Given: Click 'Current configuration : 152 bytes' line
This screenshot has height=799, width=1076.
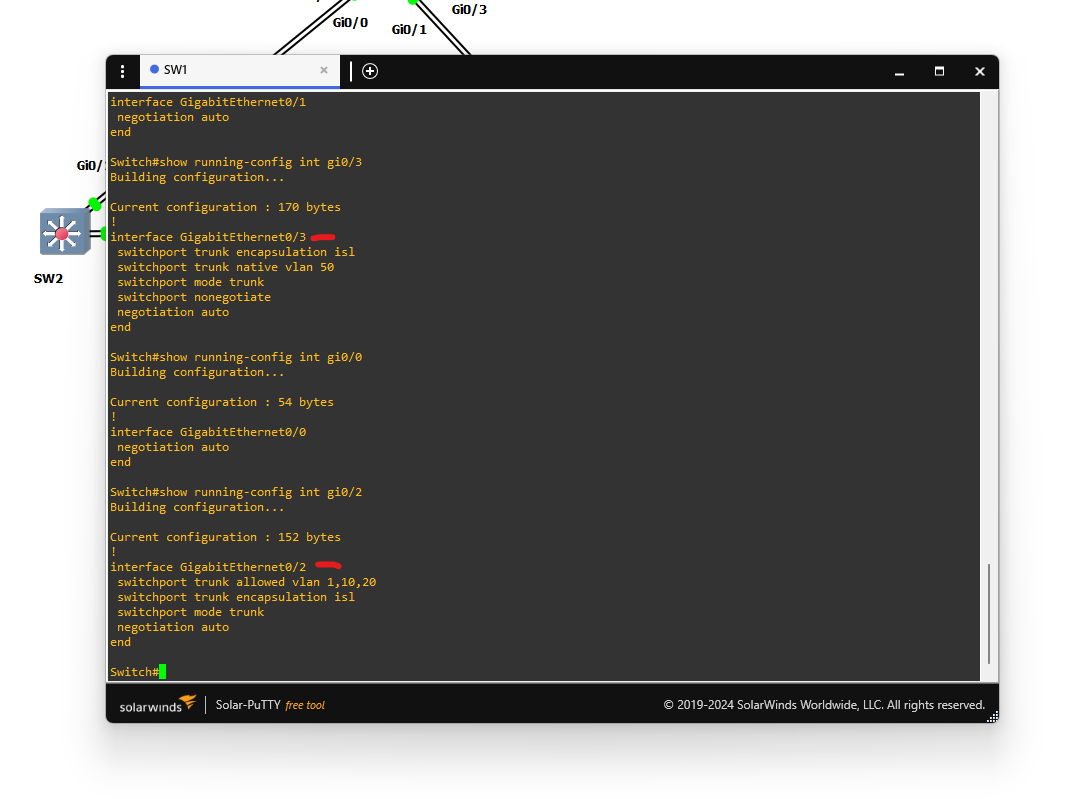Looking at the screenshot, I should pyautogui.click(x=225, y=537).
